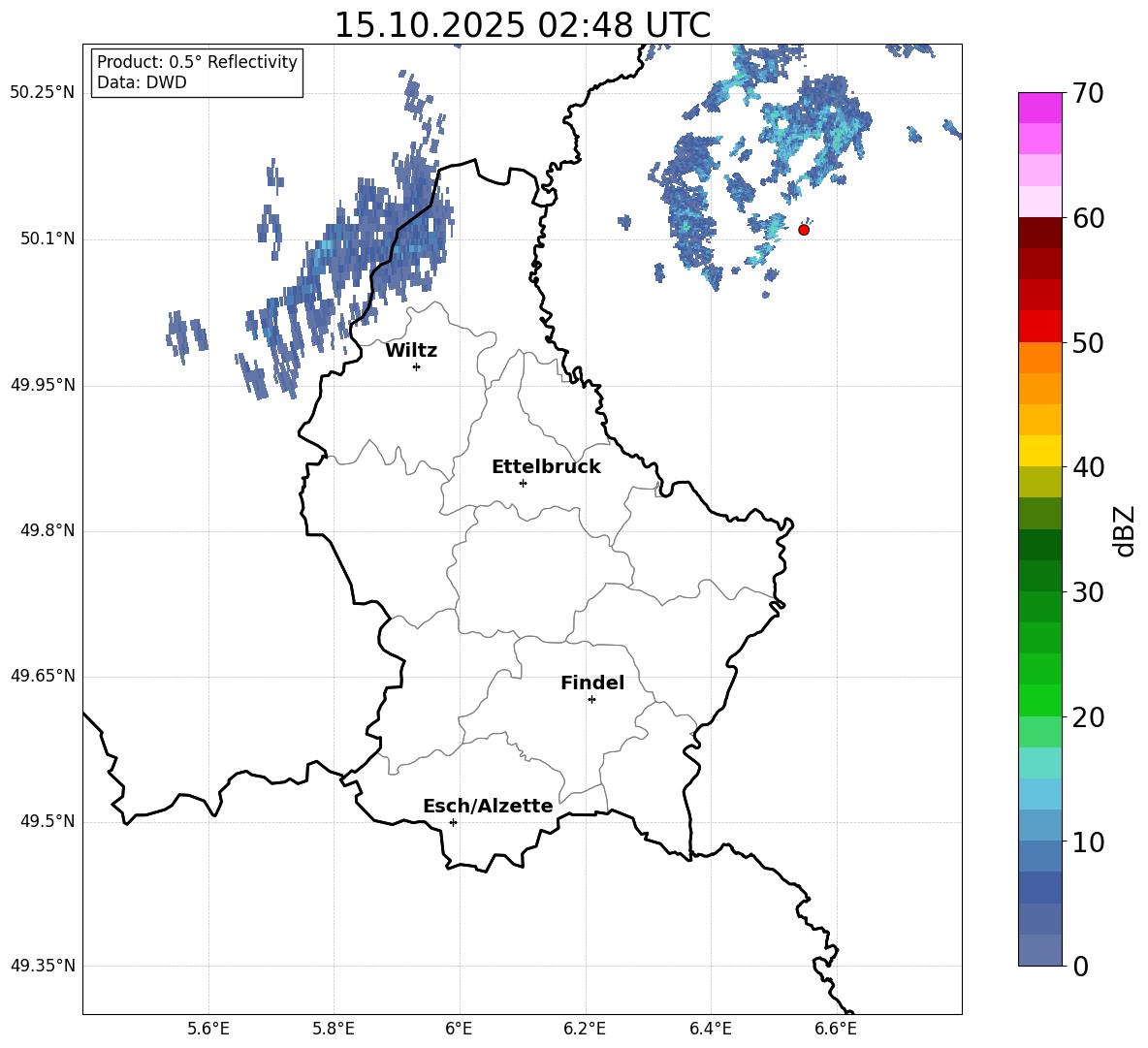Click the 49.35°N latitude label
1148x1048 pixels.
pos(43,966)
